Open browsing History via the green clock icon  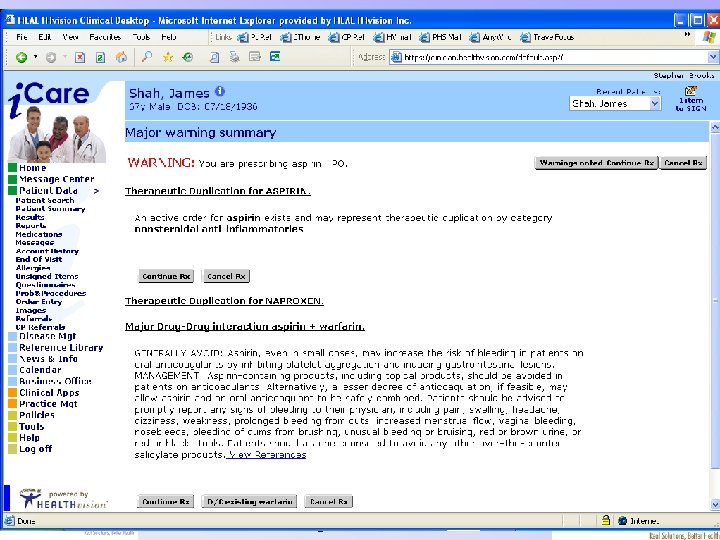pyautogui.click(x=188, y=57)
